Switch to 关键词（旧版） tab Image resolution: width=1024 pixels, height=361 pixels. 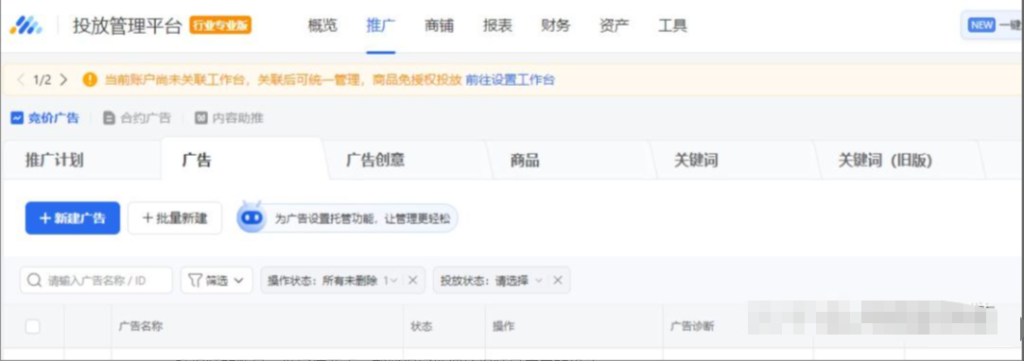[885, 160]
